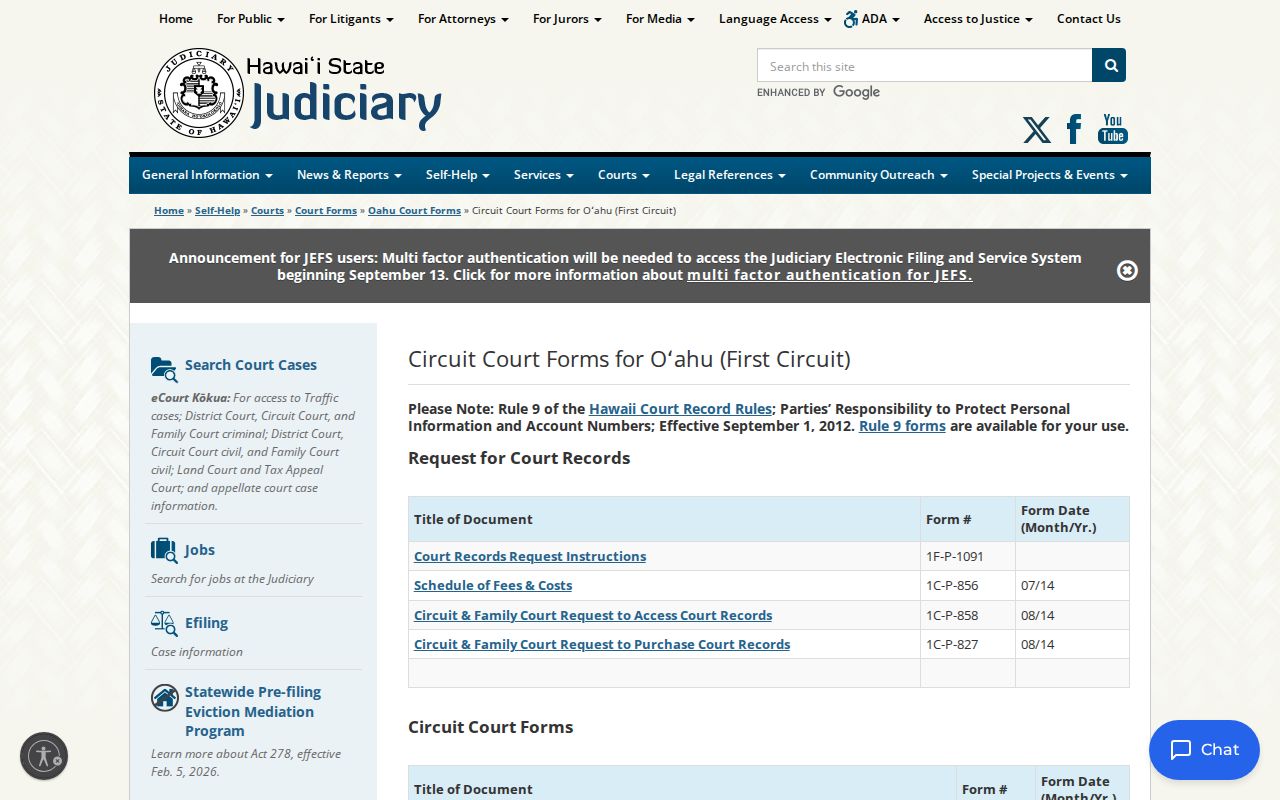Follow the Oahu Court Forms breadcrumb
This screenshot has height=800, width=1280.
click(414, 211)
